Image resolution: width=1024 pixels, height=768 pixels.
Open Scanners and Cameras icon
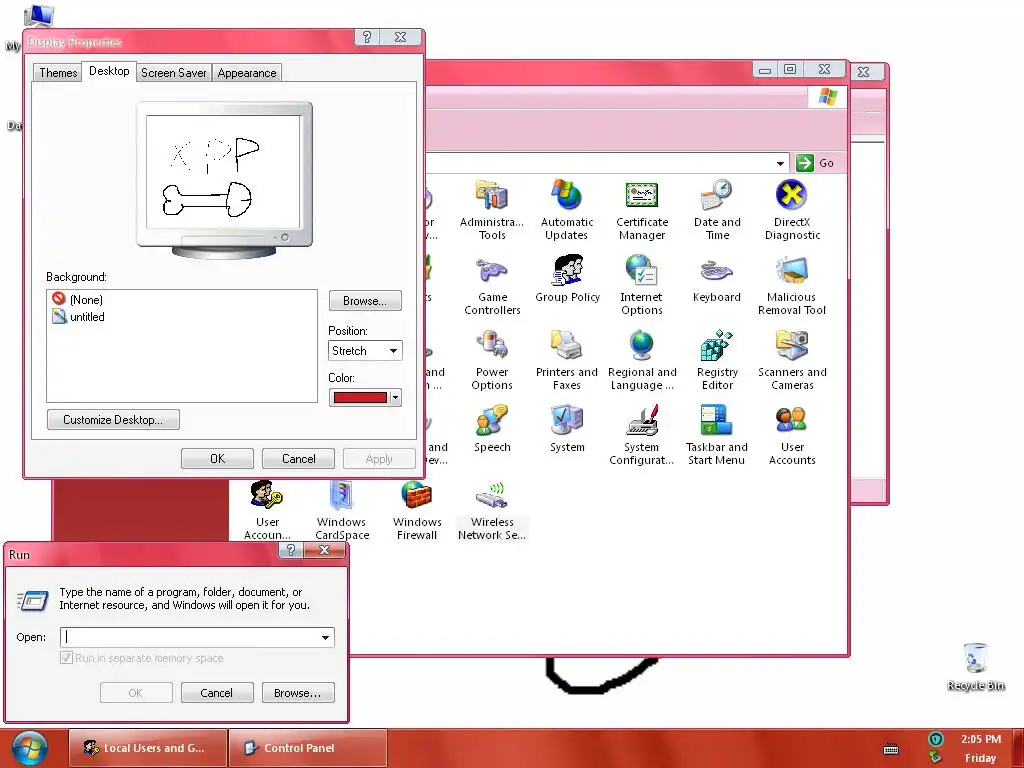[x=792, y=360]
